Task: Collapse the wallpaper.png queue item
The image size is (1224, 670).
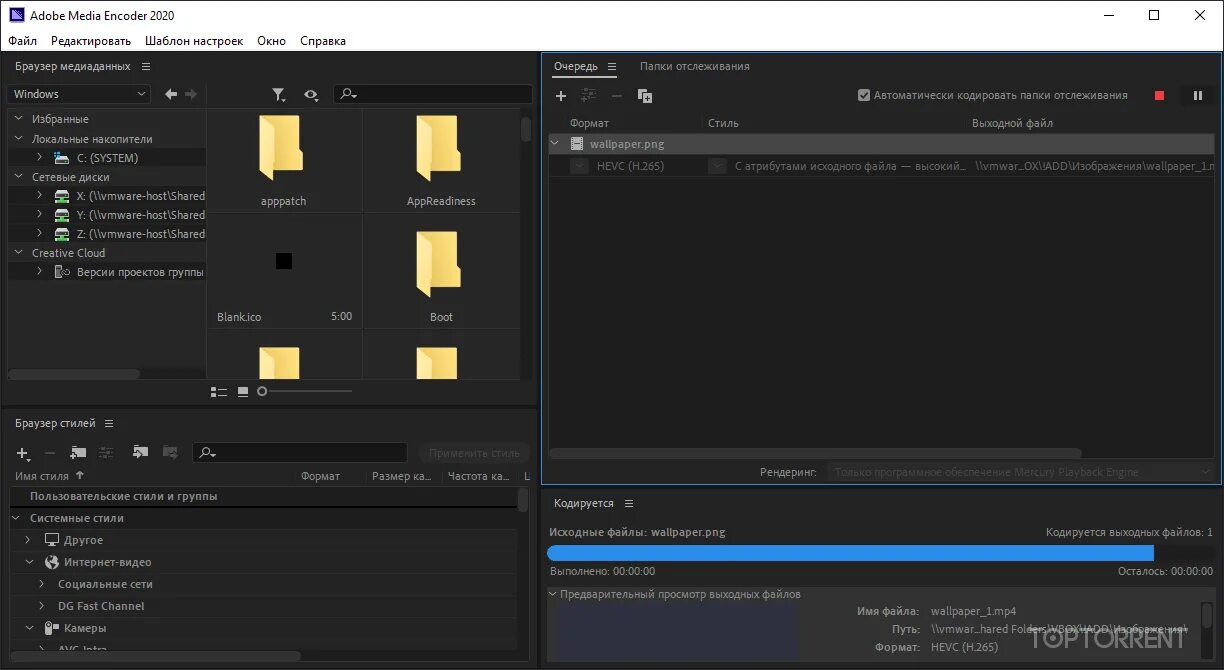Action: (556, 144)
